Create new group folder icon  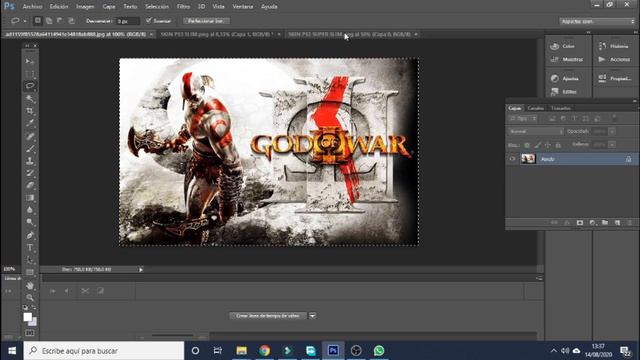click(x=605, y=223)
